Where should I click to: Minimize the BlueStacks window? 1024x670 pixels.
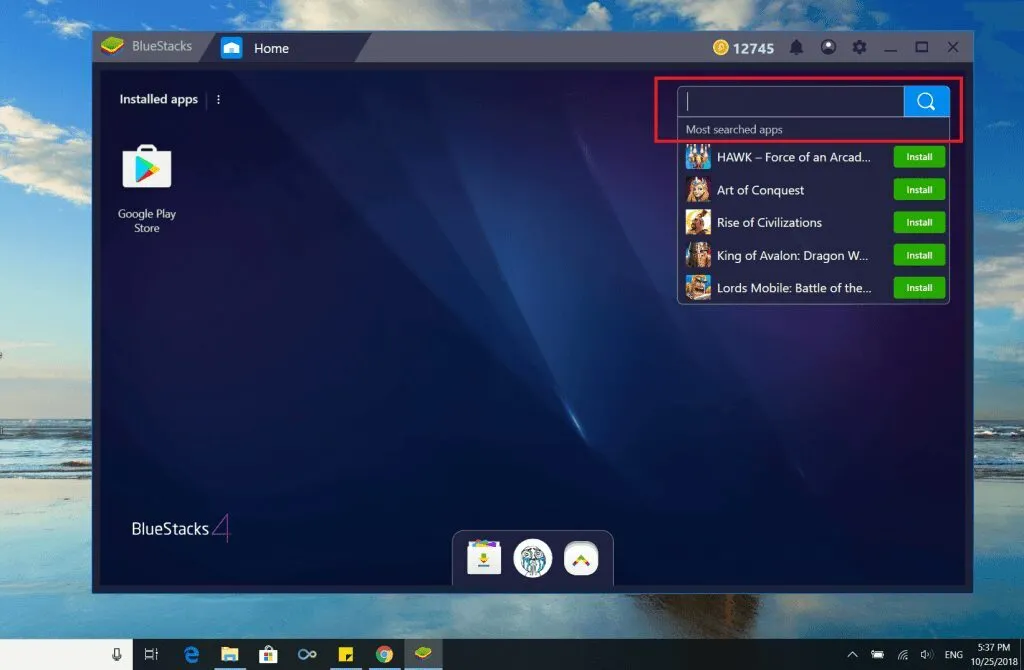[x=890, y=48]
